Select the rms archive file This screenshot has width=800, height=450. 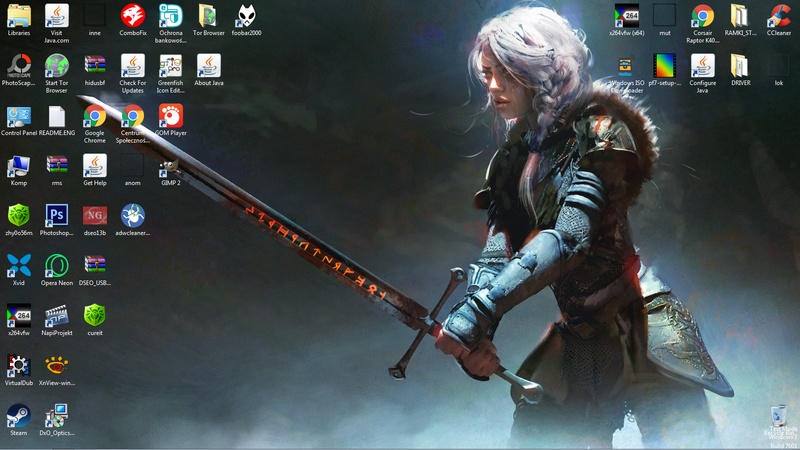[x=57, y=166]
